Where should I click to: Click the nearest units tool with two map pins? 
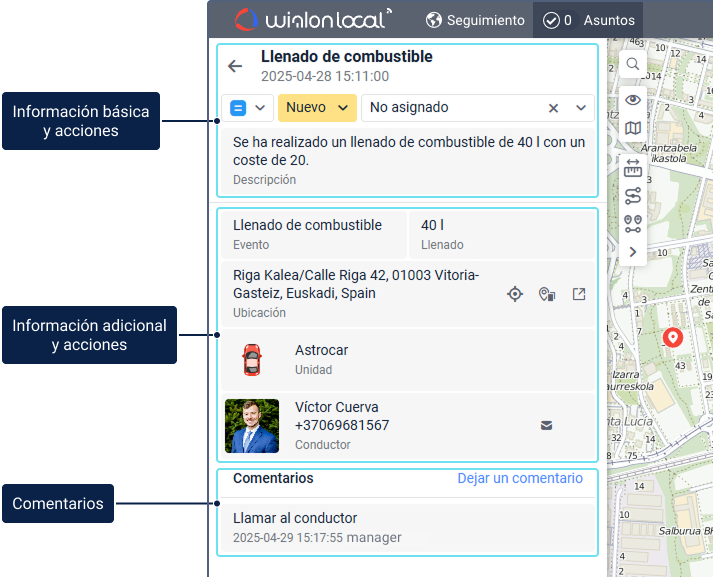pos(633,224)
